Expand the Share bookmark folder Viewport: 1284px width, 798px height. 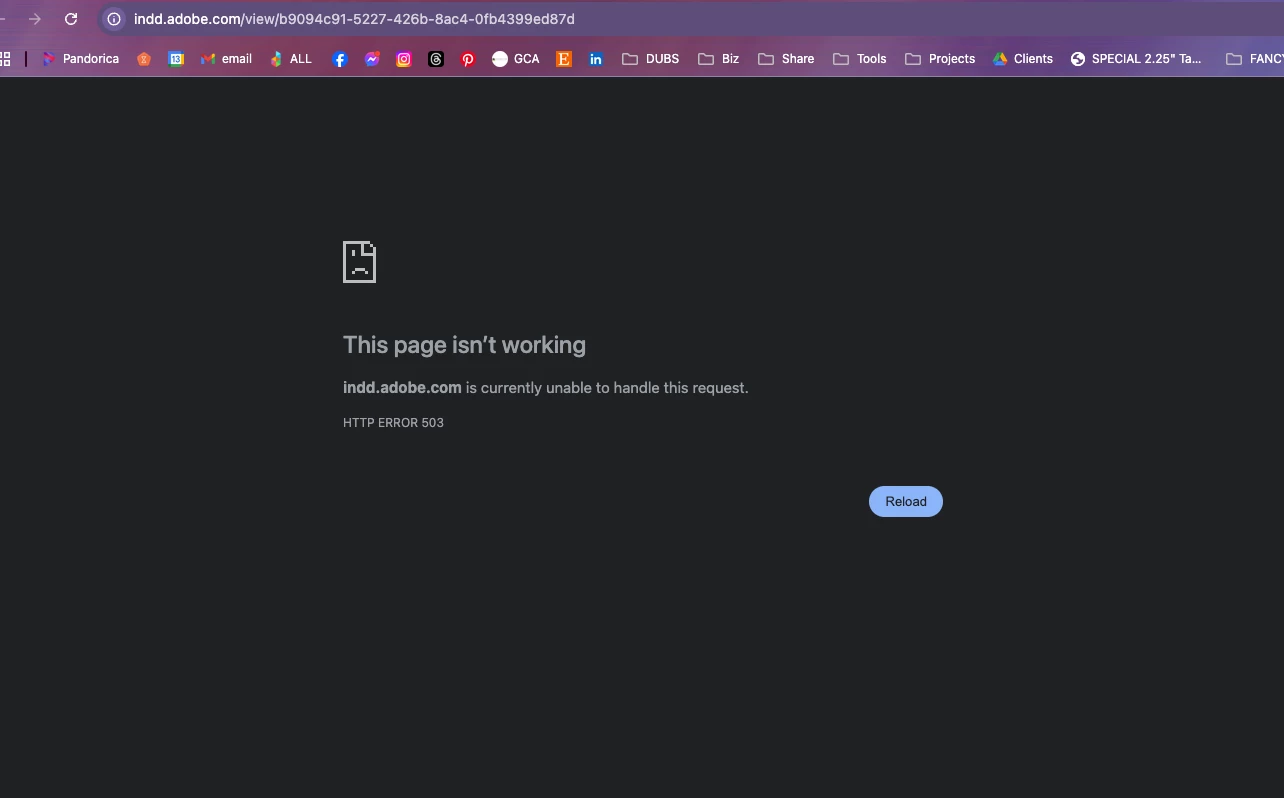click(x=786, y=59)
